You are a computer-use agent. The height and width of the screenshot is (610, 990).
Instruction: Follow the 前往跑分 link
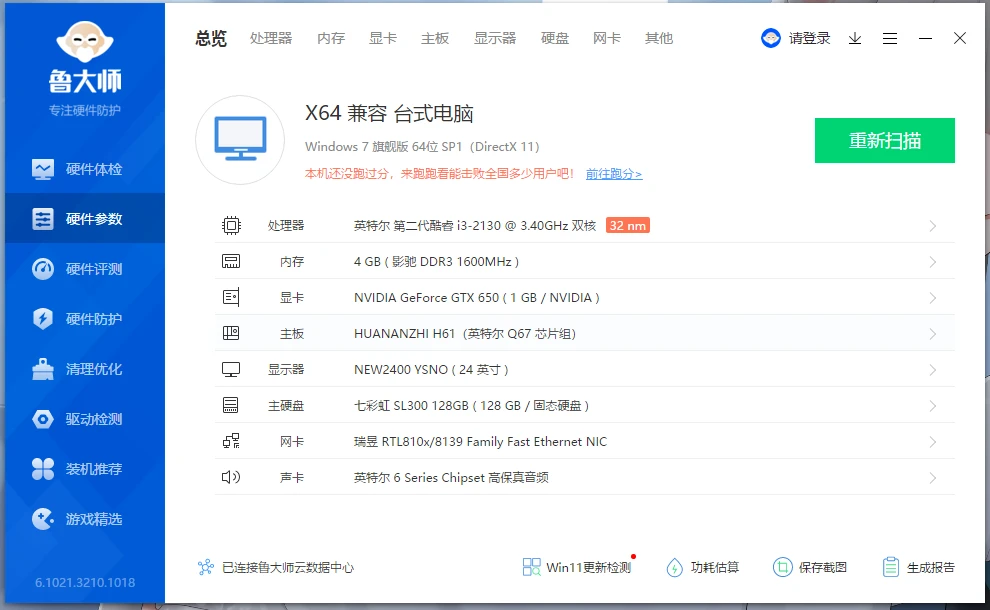click(x=614, y=174)
